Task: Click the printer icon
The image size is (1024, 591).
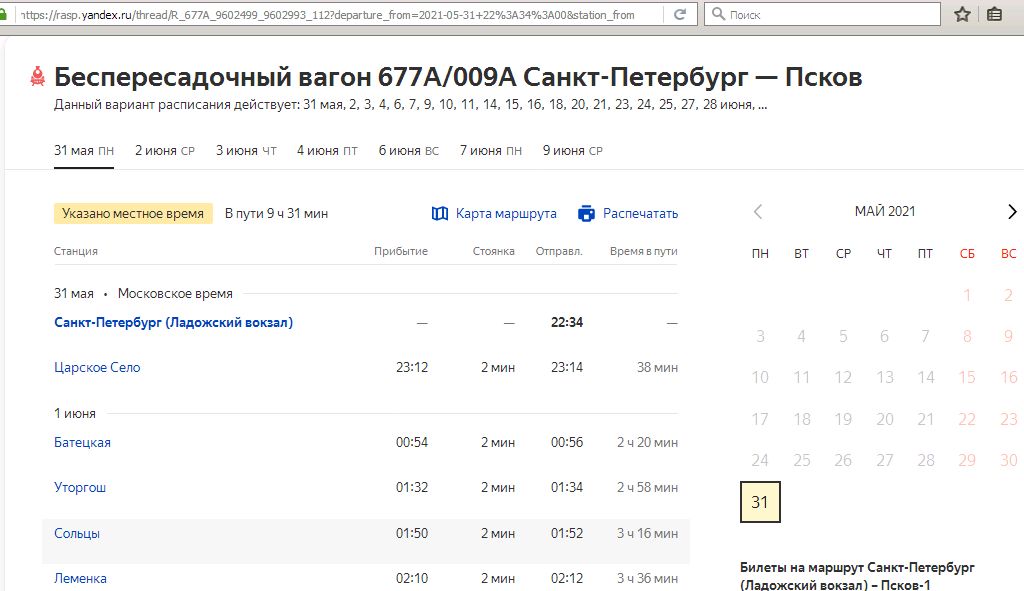Action: (587, 213)
